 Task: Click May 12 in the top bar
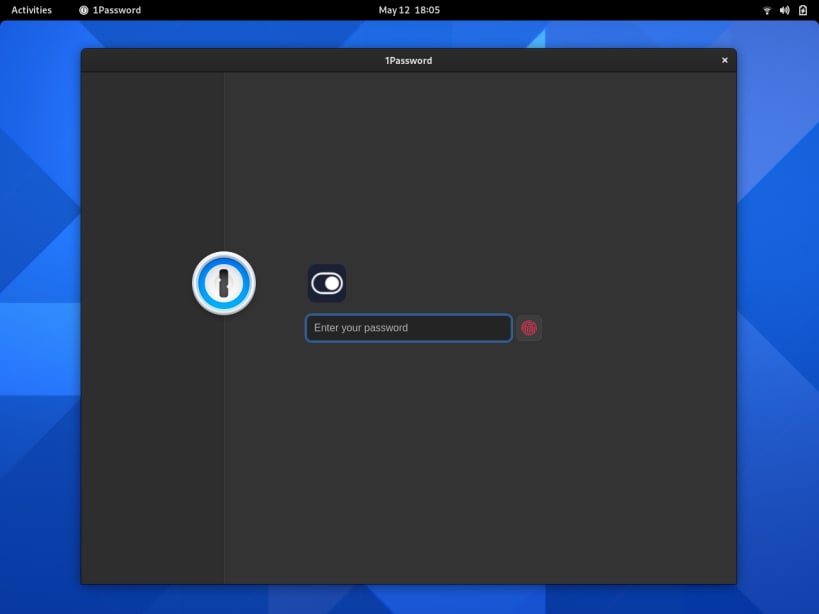[x=391, y=10]
